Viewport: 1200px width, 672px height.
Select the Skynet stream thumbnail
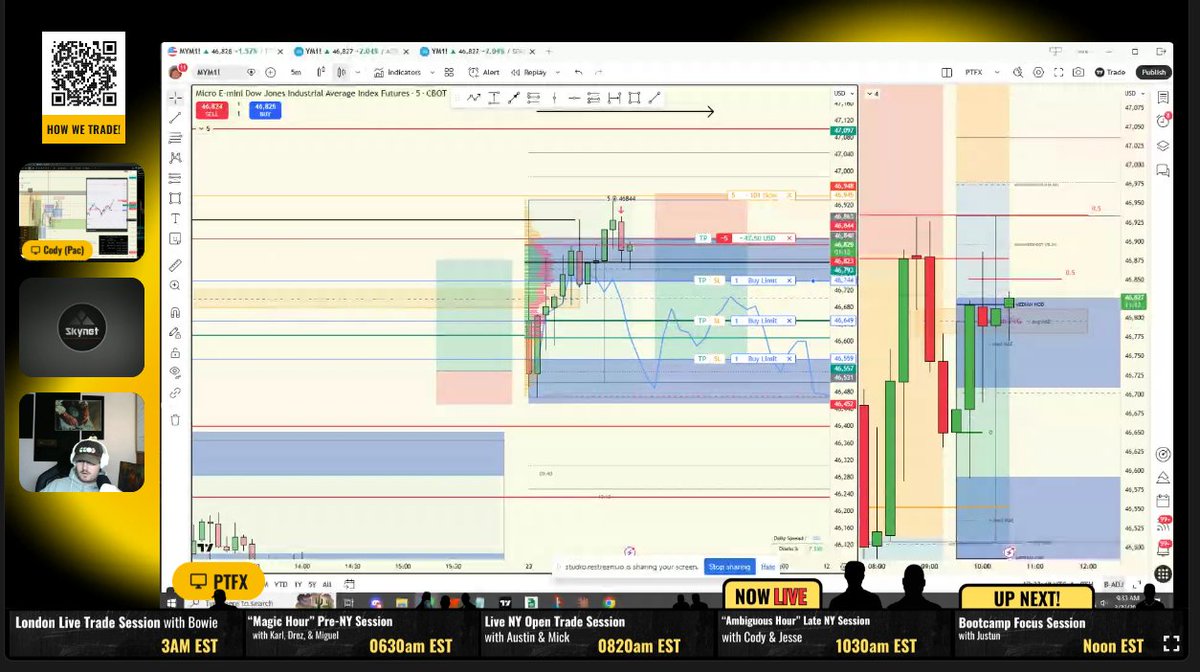(82, 328)
